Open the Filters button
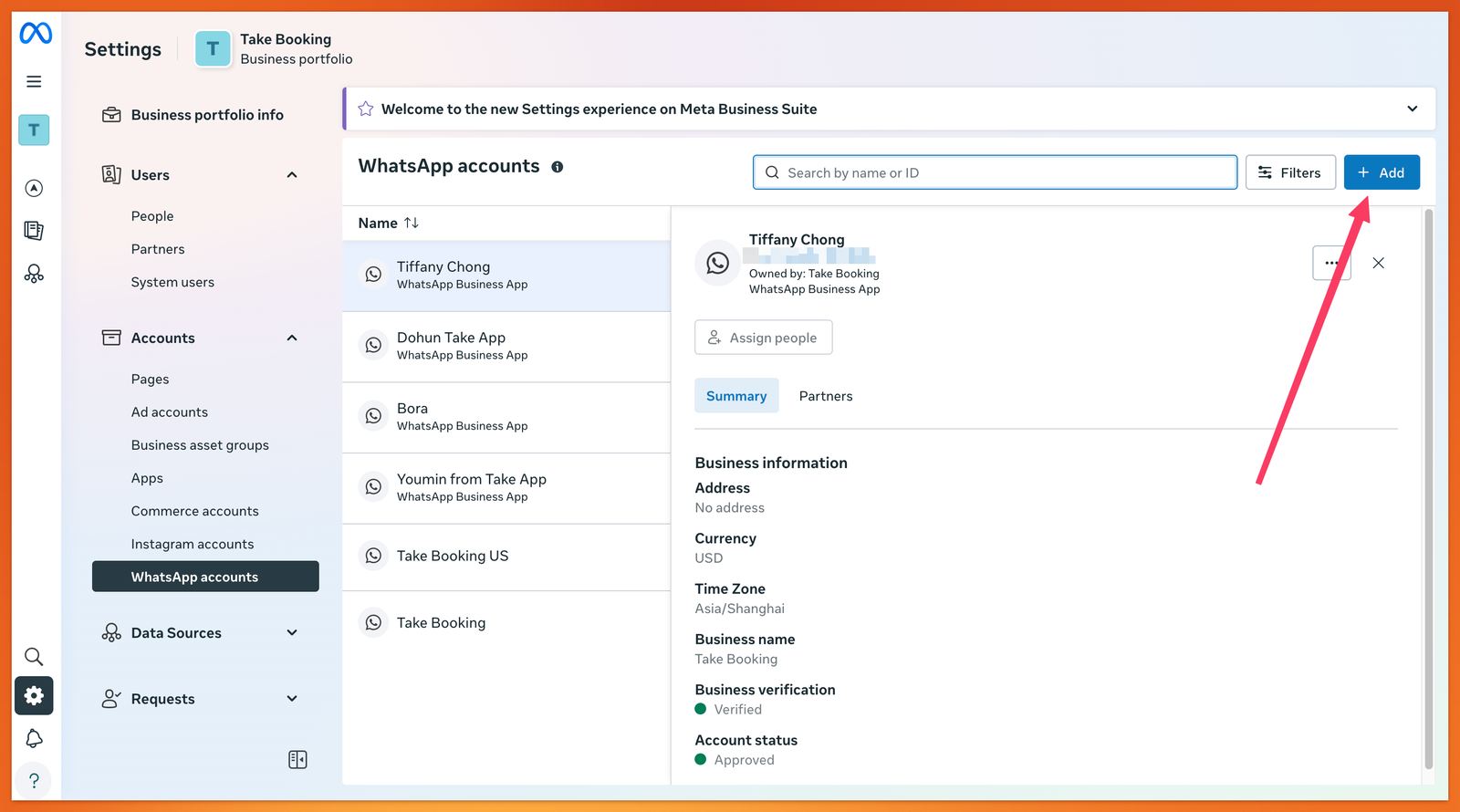This screenshot has width=1460, height=812. [x=1290, y=172]
